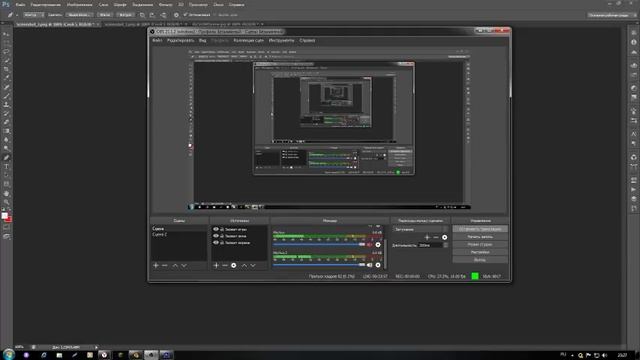Move the OBS source up
Viewport: 640px width, 360px height.
click(x=244, y=266)
